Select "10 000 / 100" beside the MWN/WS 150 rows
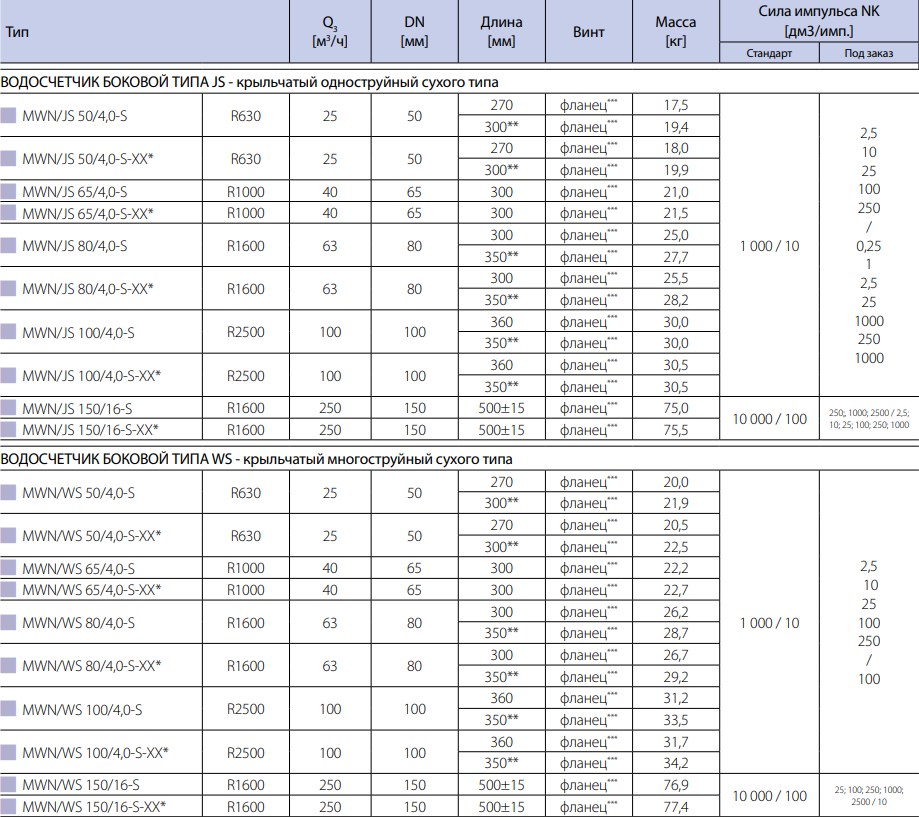Image resolution: width=919 pixels, height=817 pixels. click(770, 796)
